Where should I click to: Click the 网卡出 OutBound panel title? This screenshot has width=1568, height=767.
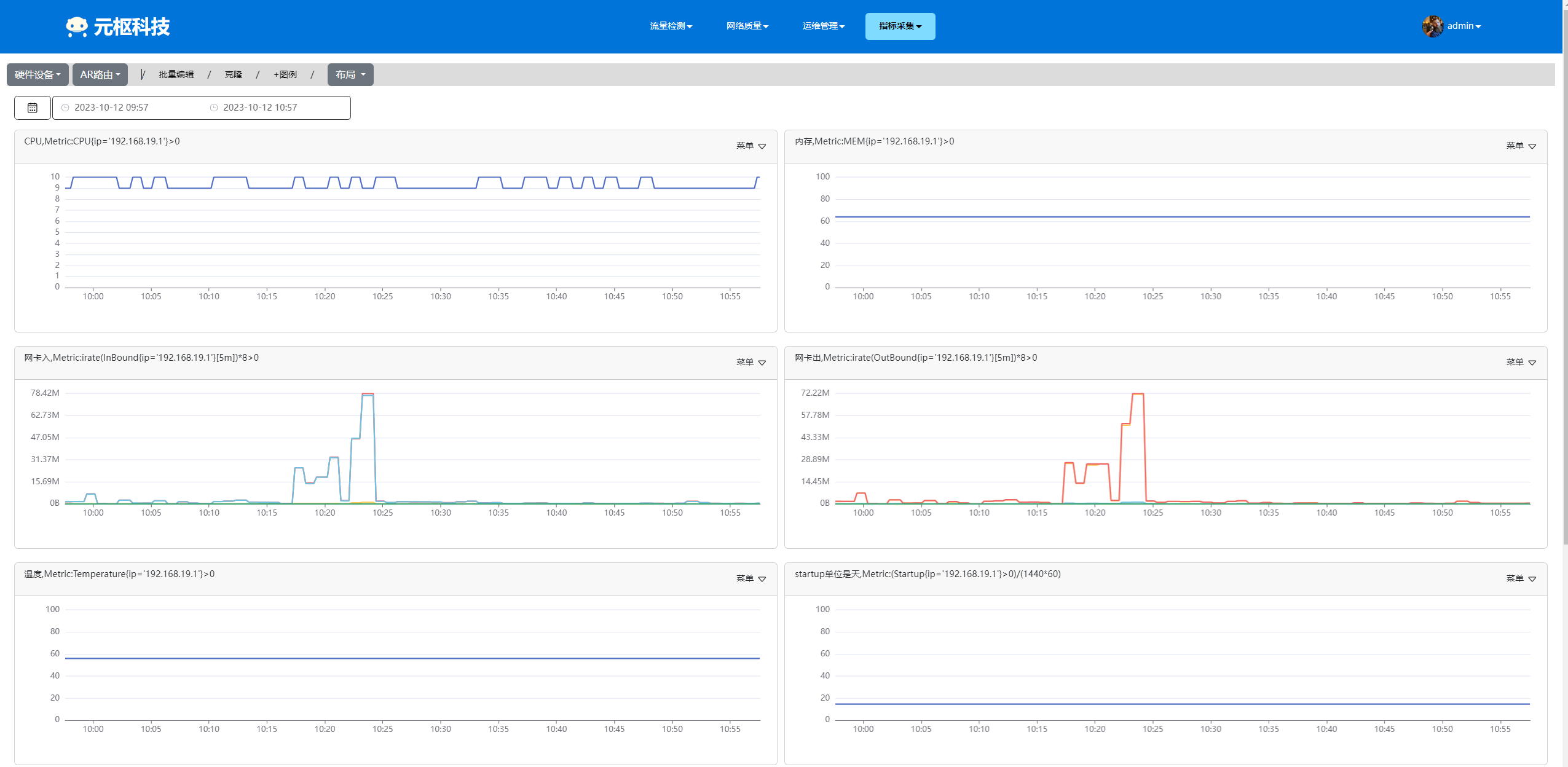(x=916, y=358)
